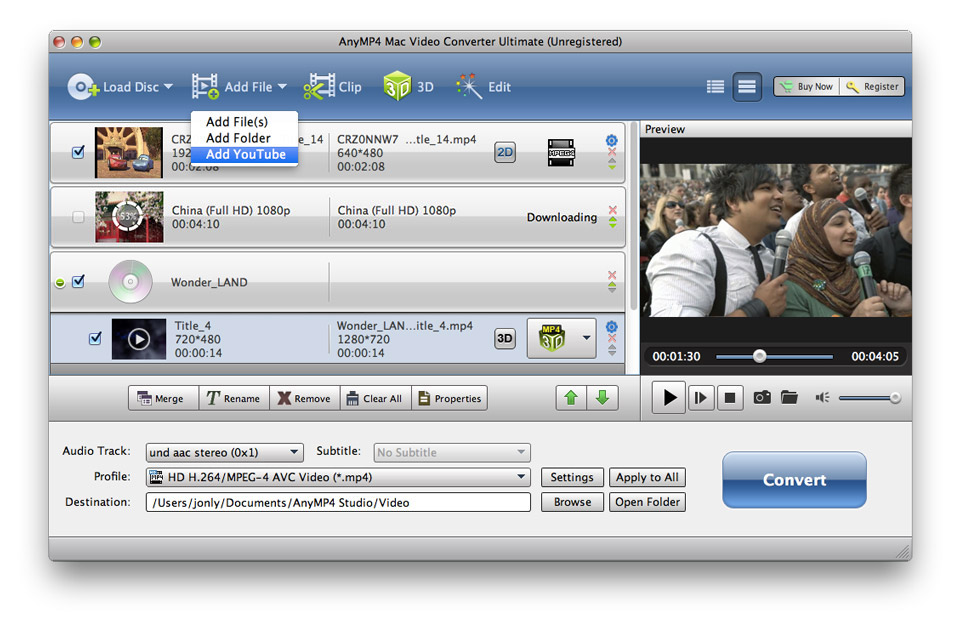Image resolution: width=960 pixels, height=628 pixels.
Task: Move selected item up with green arrow
Action: [571, 398]
